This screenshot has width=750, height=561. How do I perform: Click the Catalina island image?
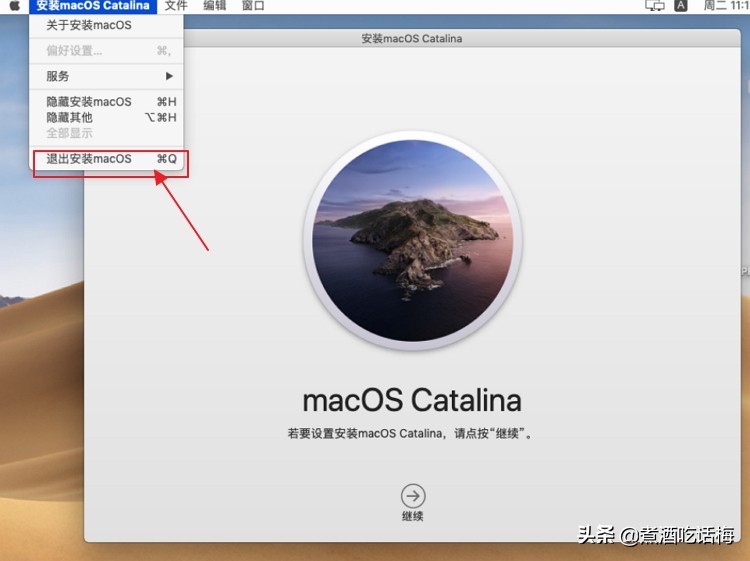click(x=413, y=241)
